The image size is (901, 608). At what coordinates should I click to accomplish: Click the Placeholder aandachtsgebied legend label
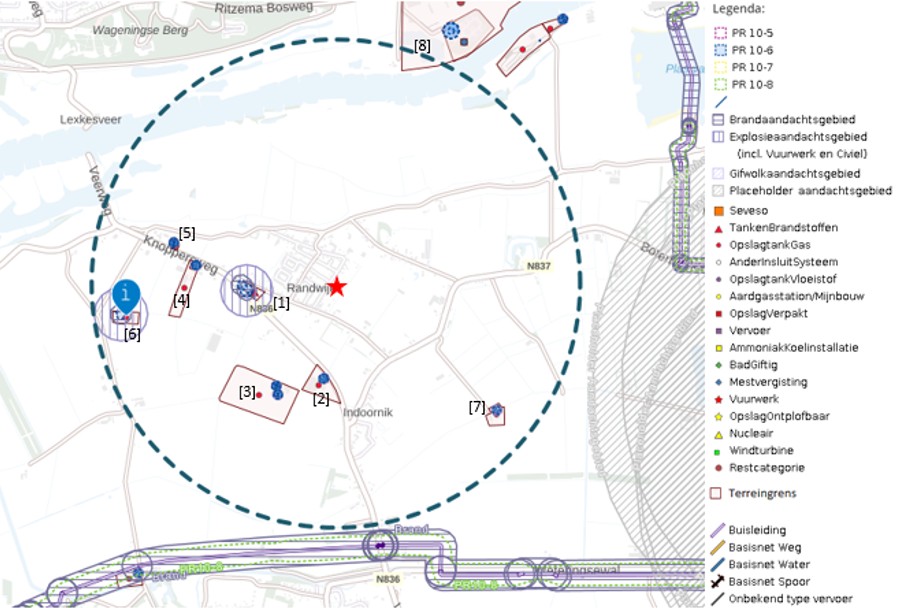pyautogui.click(x=810, y=191)
